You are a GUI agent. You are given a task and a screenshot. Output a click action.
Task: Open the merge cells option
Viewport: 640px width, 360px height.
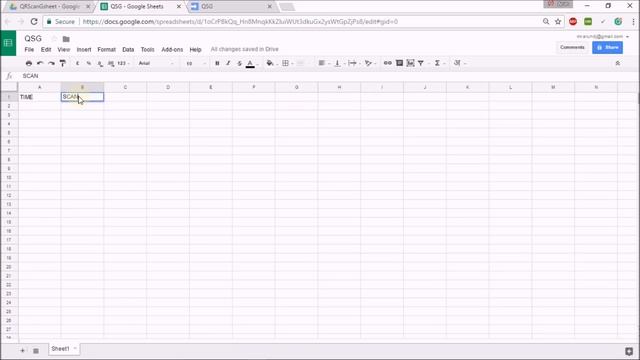pos(301,63)
